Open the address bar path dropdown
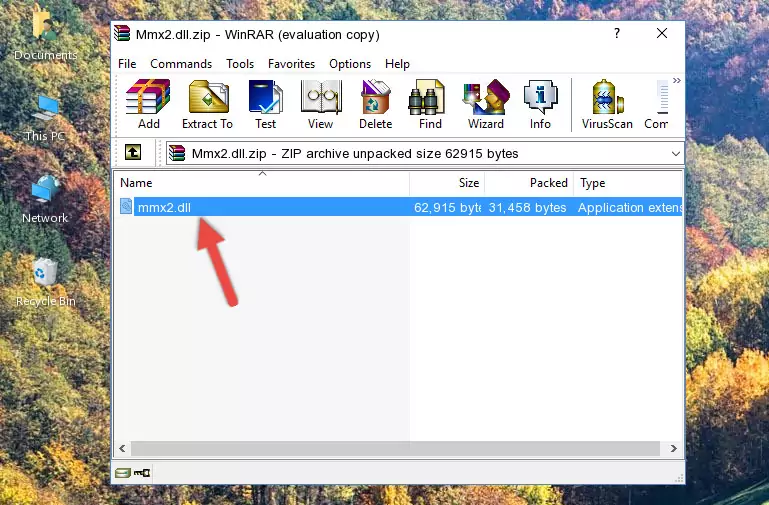Image resolution: width=769 pixels, height=505 pixels. coord(676,153)
